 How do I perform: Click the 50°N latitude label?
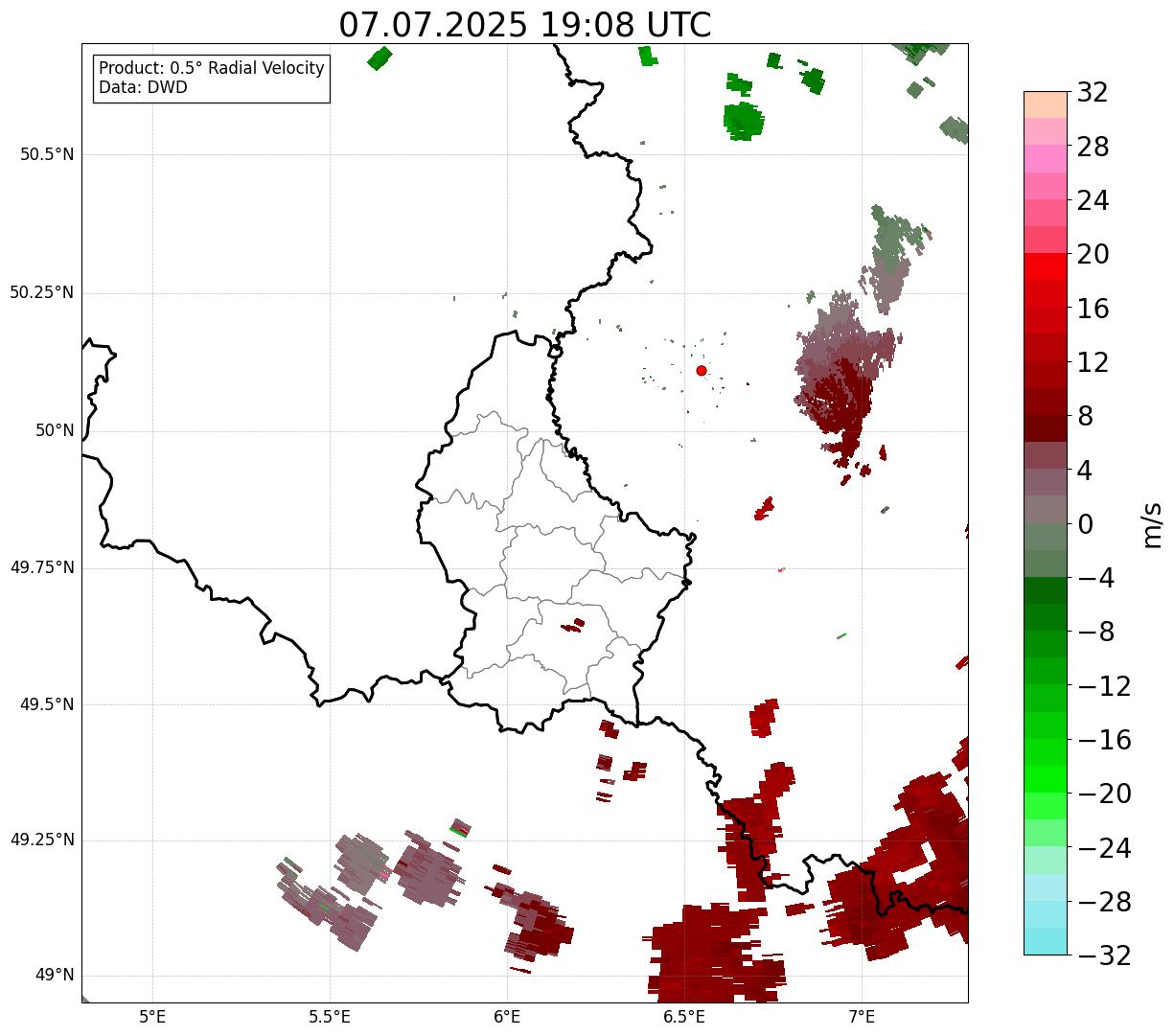point(55,431)
